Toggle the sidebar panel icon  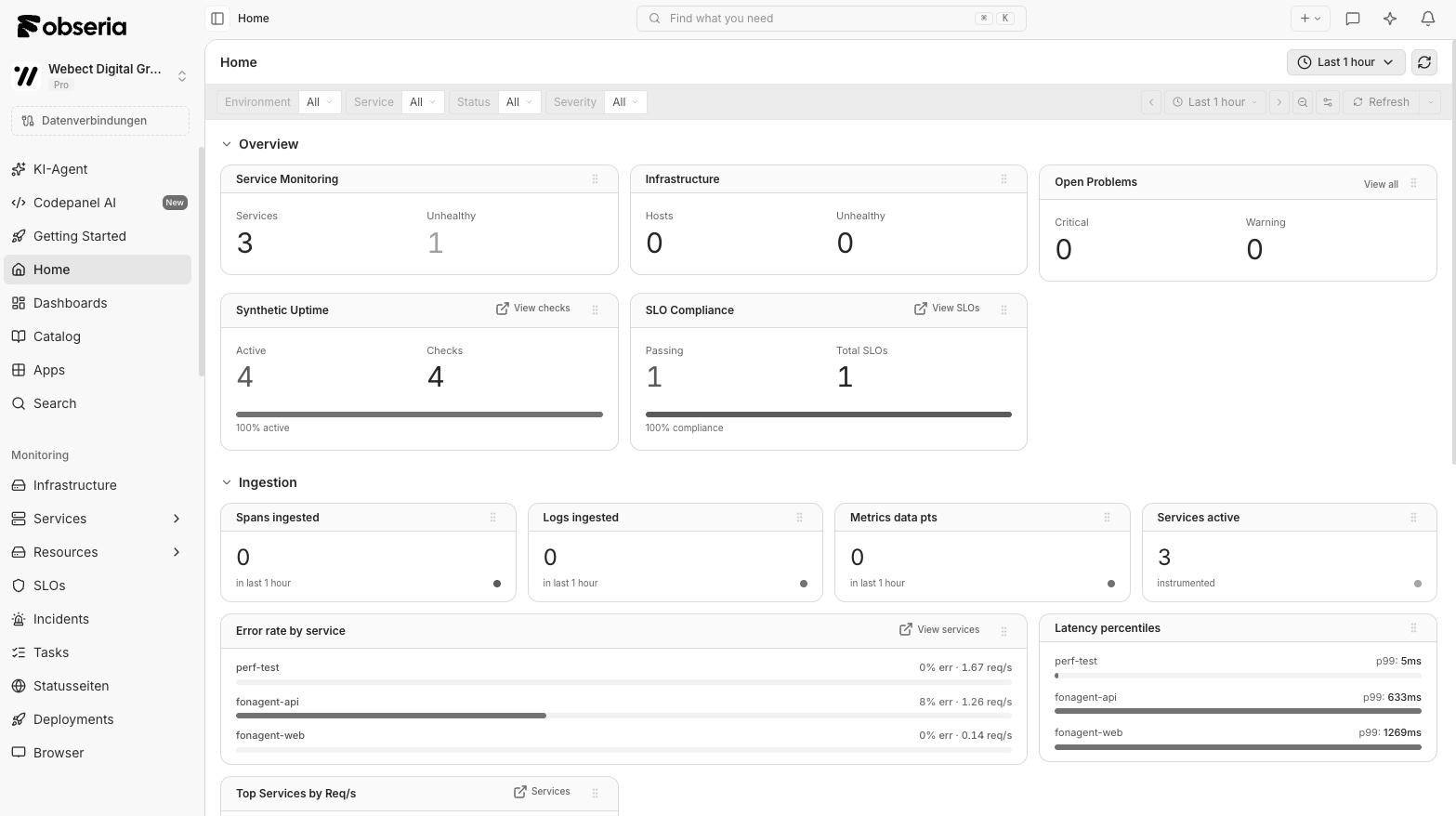217,19
